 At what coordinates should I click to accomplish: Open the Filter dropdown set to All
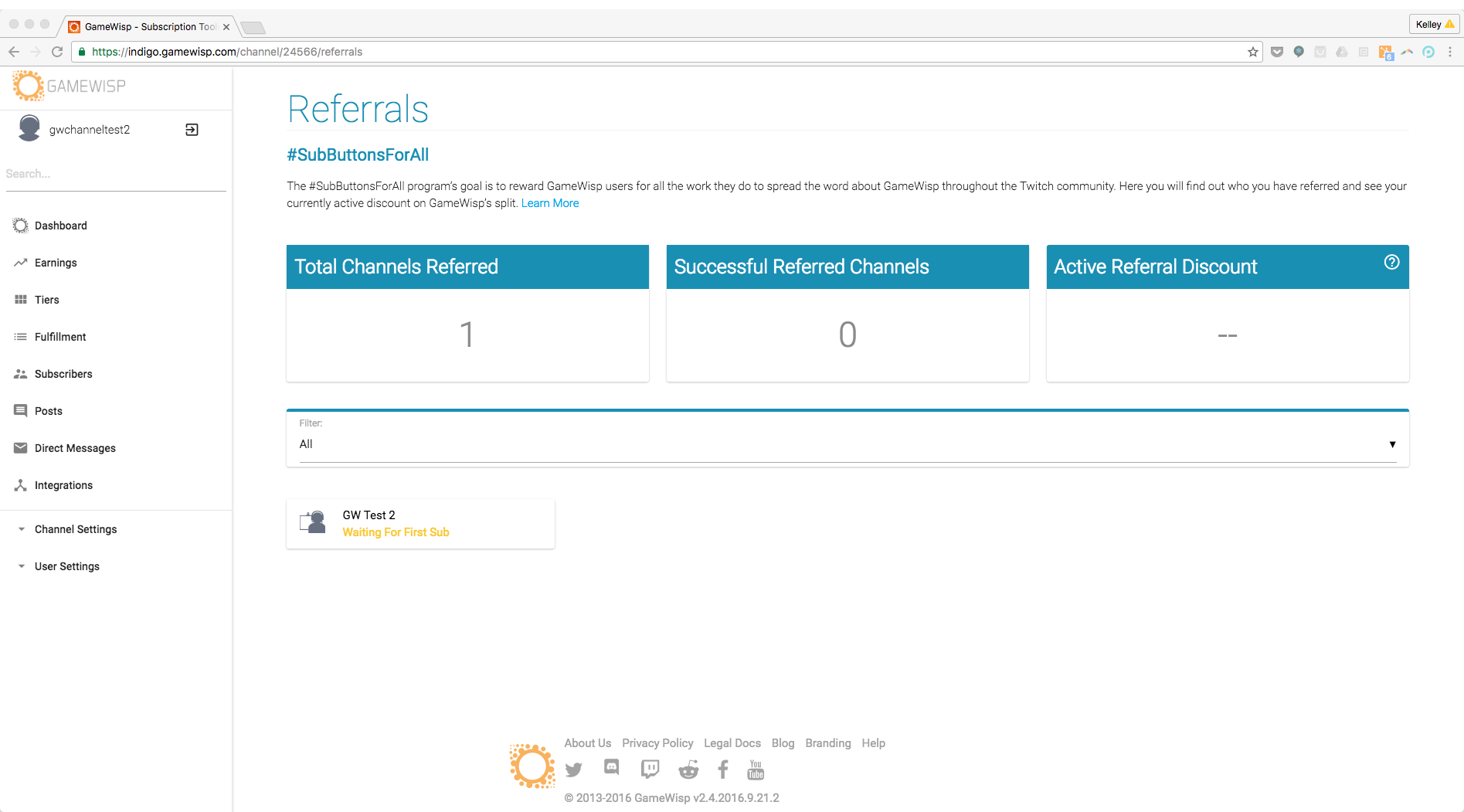coord(847,444)
